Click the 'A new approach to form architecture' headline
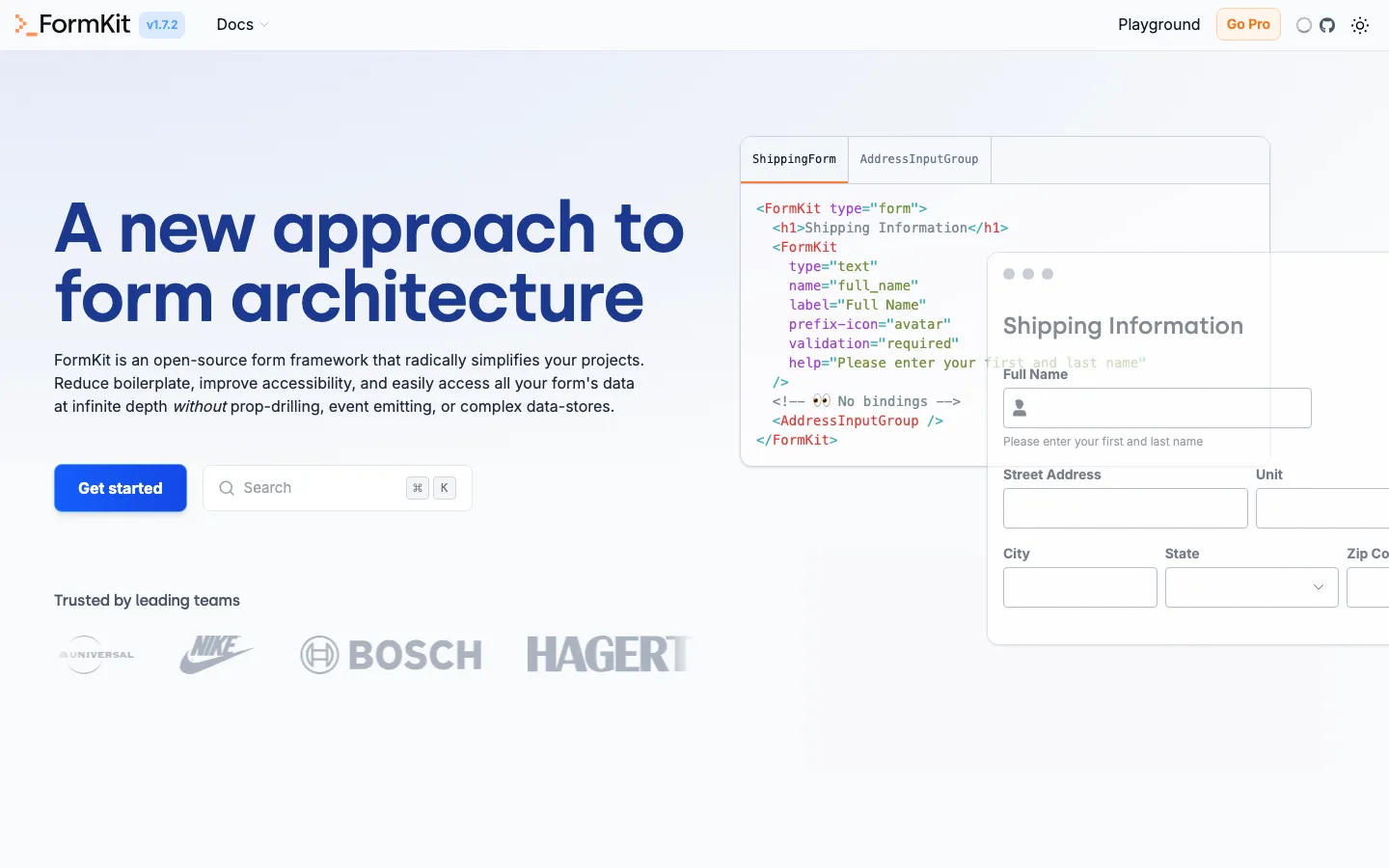The image size is (1389, 868). click(369, 262)
